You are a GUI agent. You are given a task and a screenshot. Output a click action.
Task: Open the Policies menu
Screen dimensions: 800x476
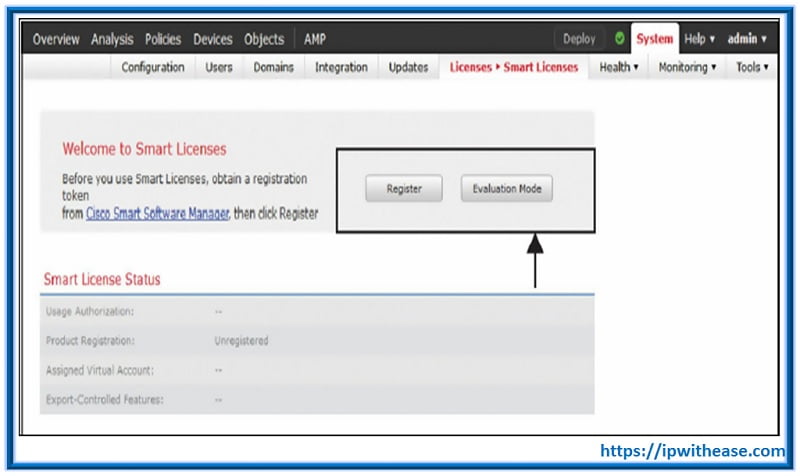[162, 39]
